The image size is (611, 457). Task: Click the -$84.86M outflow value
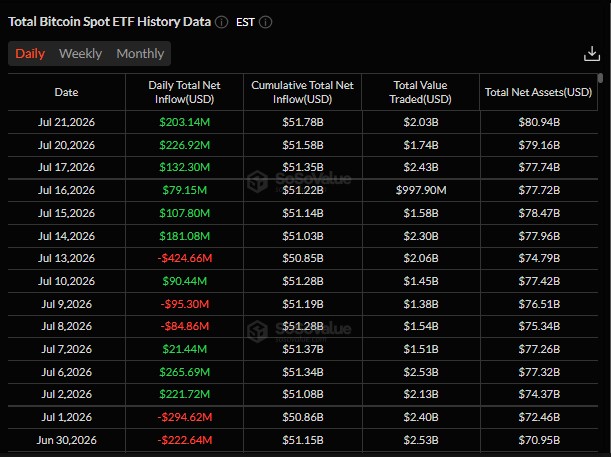pos(185,326)
